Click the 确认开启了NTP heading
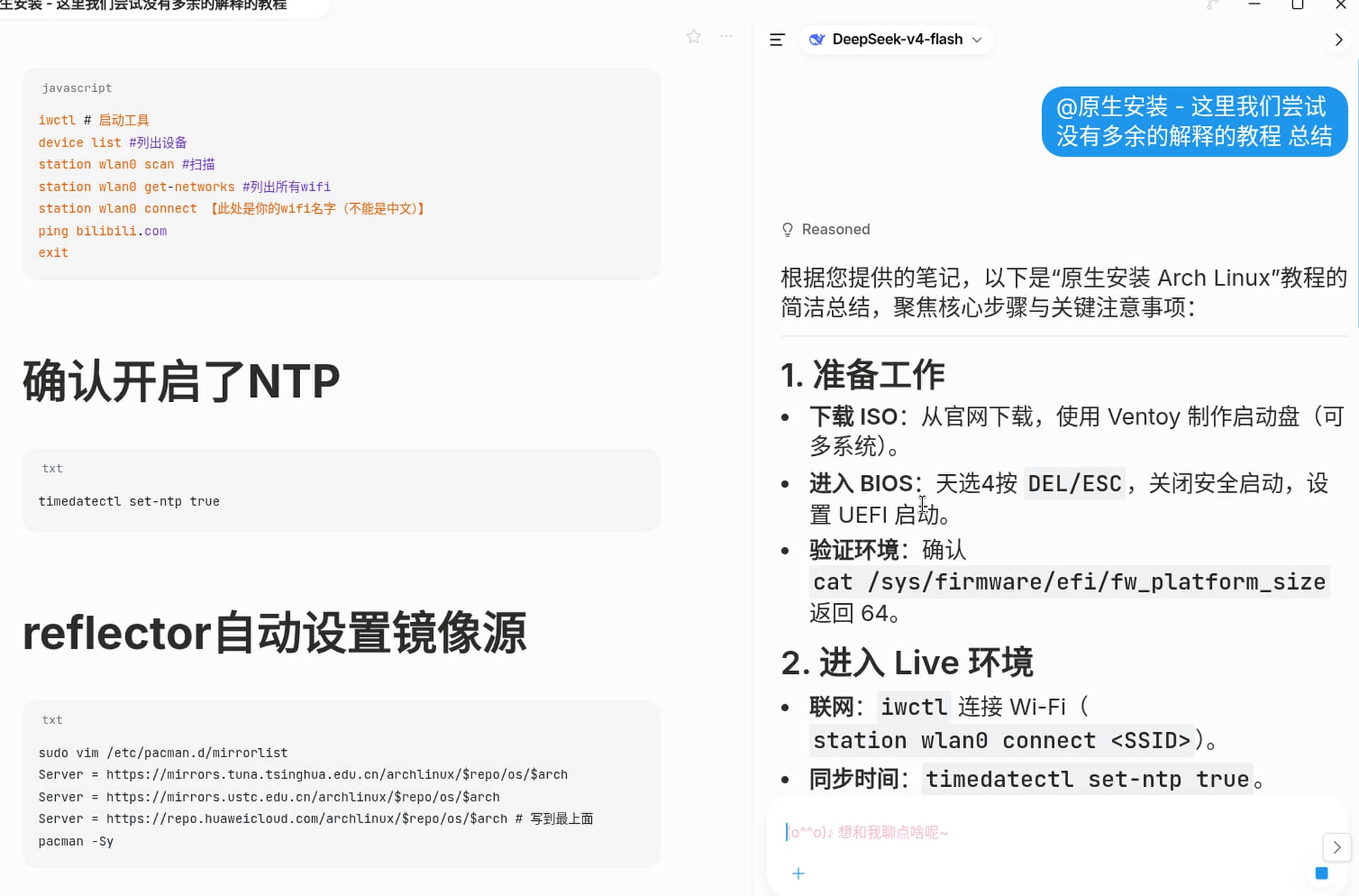Screen dimensions: 1359x896 (181, 381)
